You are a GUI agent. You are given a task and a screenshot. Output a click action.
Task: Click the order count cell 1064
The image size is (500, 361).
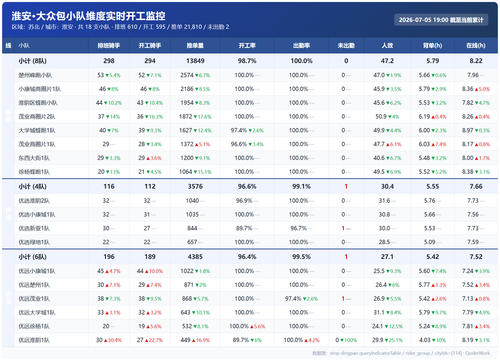coord(185,172)
